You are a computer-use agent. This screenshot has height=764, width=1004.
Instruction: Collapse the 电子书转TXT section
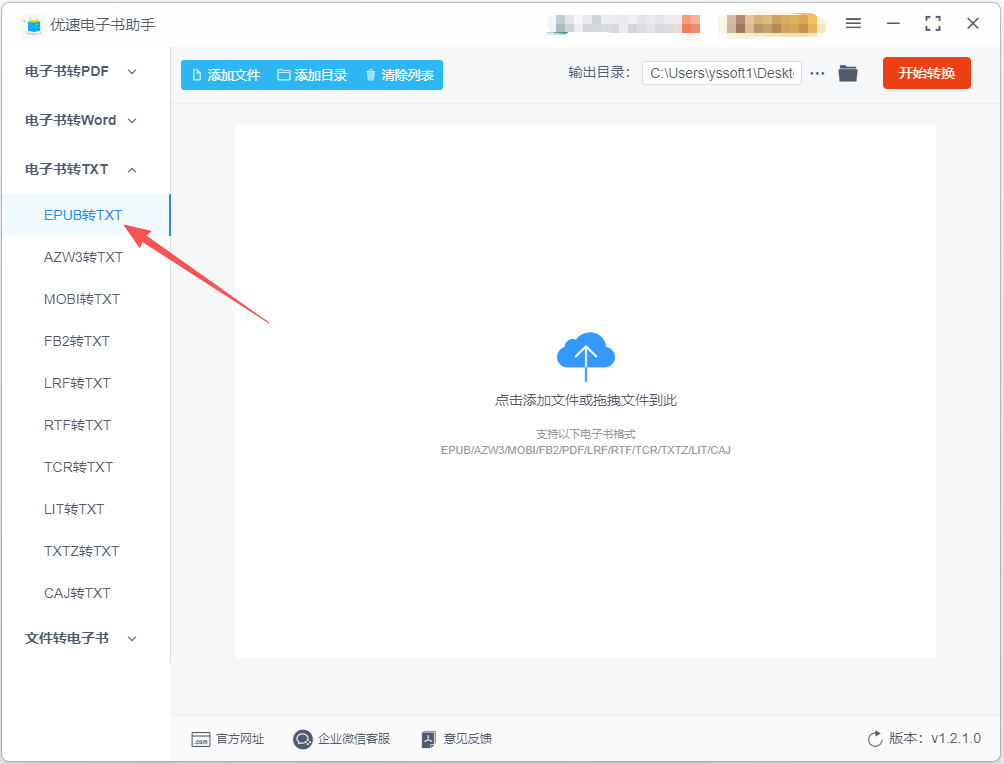point(81,170)
